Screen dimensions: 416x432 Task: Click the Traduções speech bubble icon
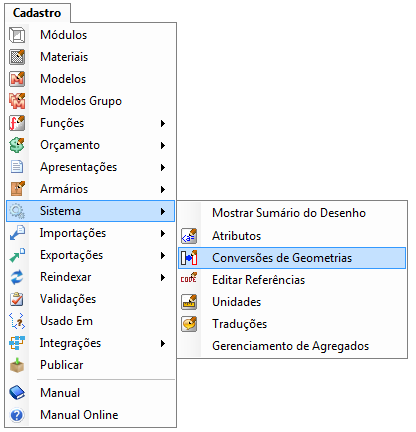pos(189,324)
